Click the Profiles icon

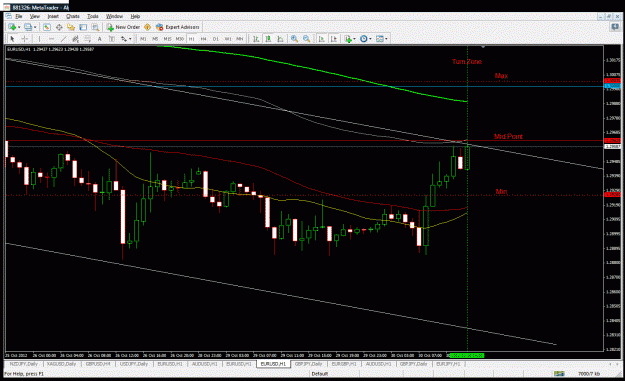[x=28, y=27]
